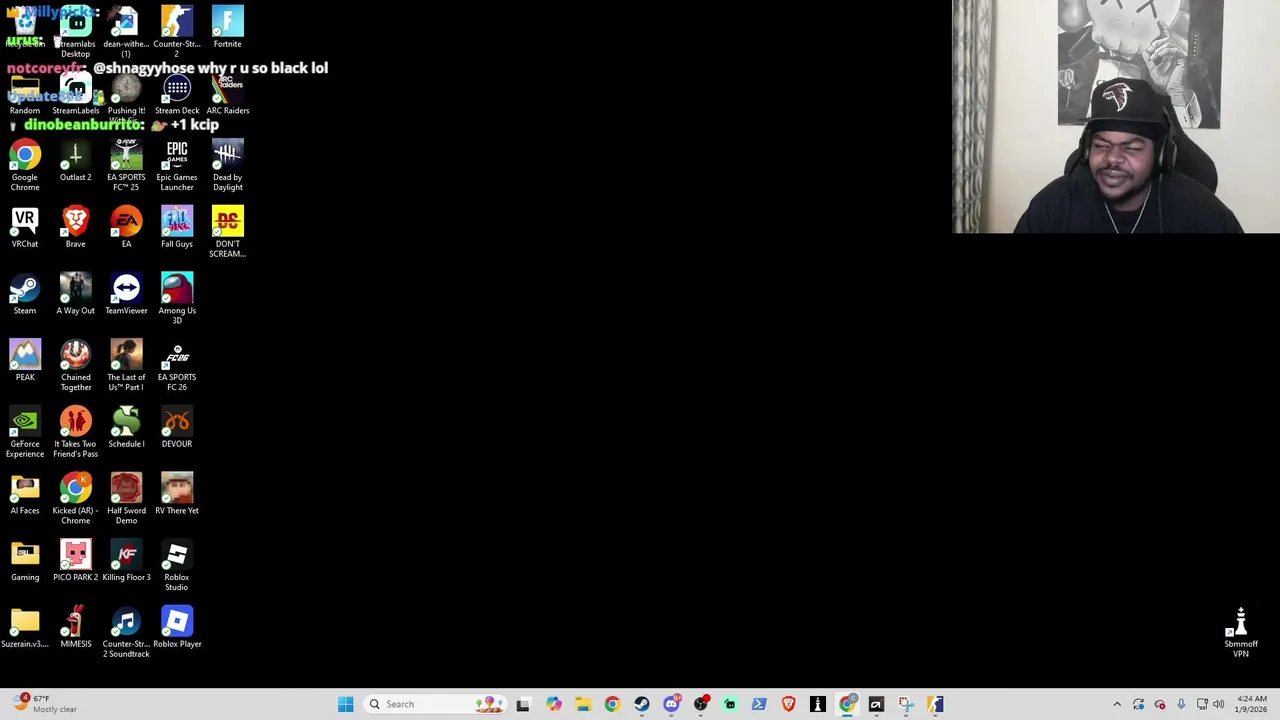Select It Takes Two Friend's Pass icon

(x=75, y=432)
